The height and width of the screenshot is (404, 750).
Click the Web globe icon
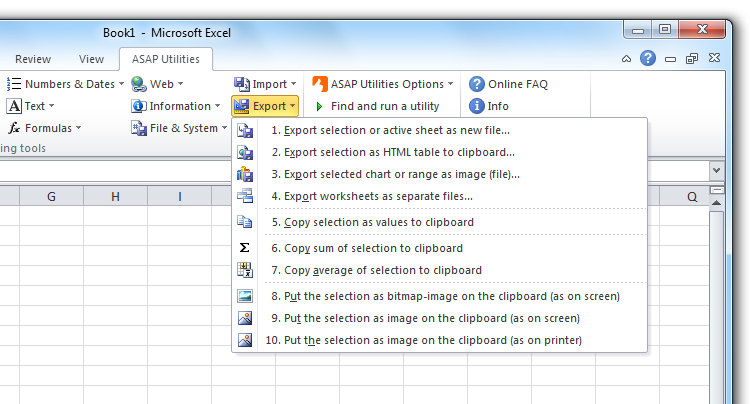click(x=139, y=84)
